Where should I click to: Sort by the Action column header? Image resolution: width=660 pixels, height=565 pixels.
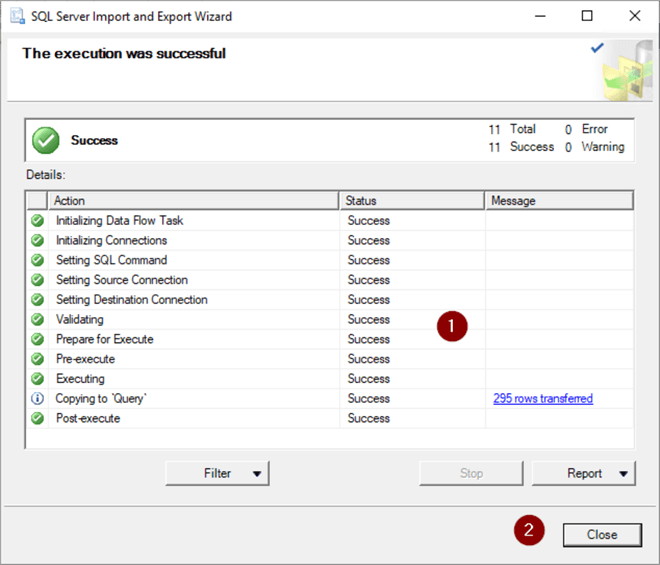pos(194,201)
